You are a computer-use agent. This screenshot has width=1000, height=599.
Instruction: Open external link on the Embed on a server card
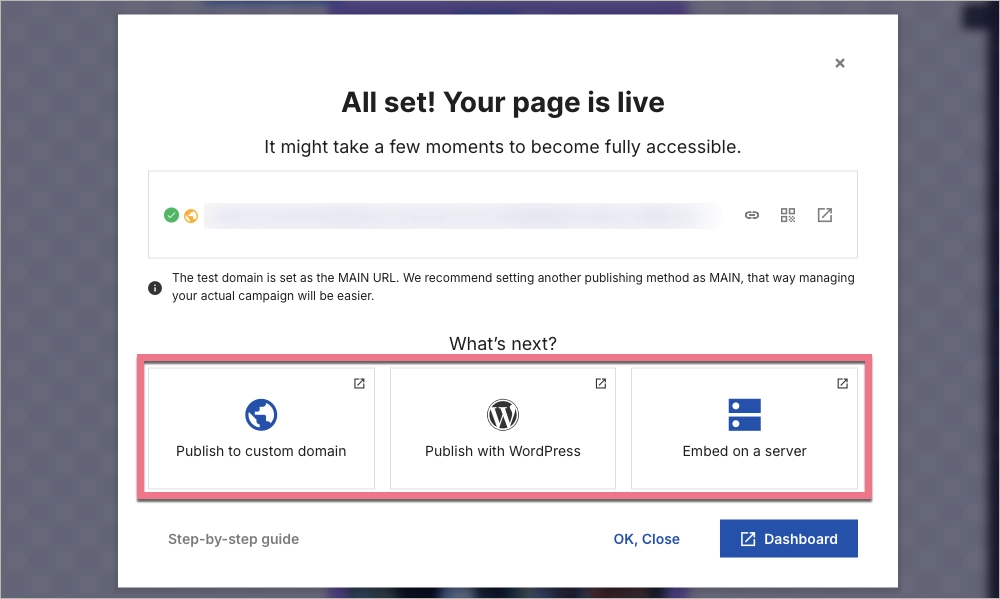(841, 383)
